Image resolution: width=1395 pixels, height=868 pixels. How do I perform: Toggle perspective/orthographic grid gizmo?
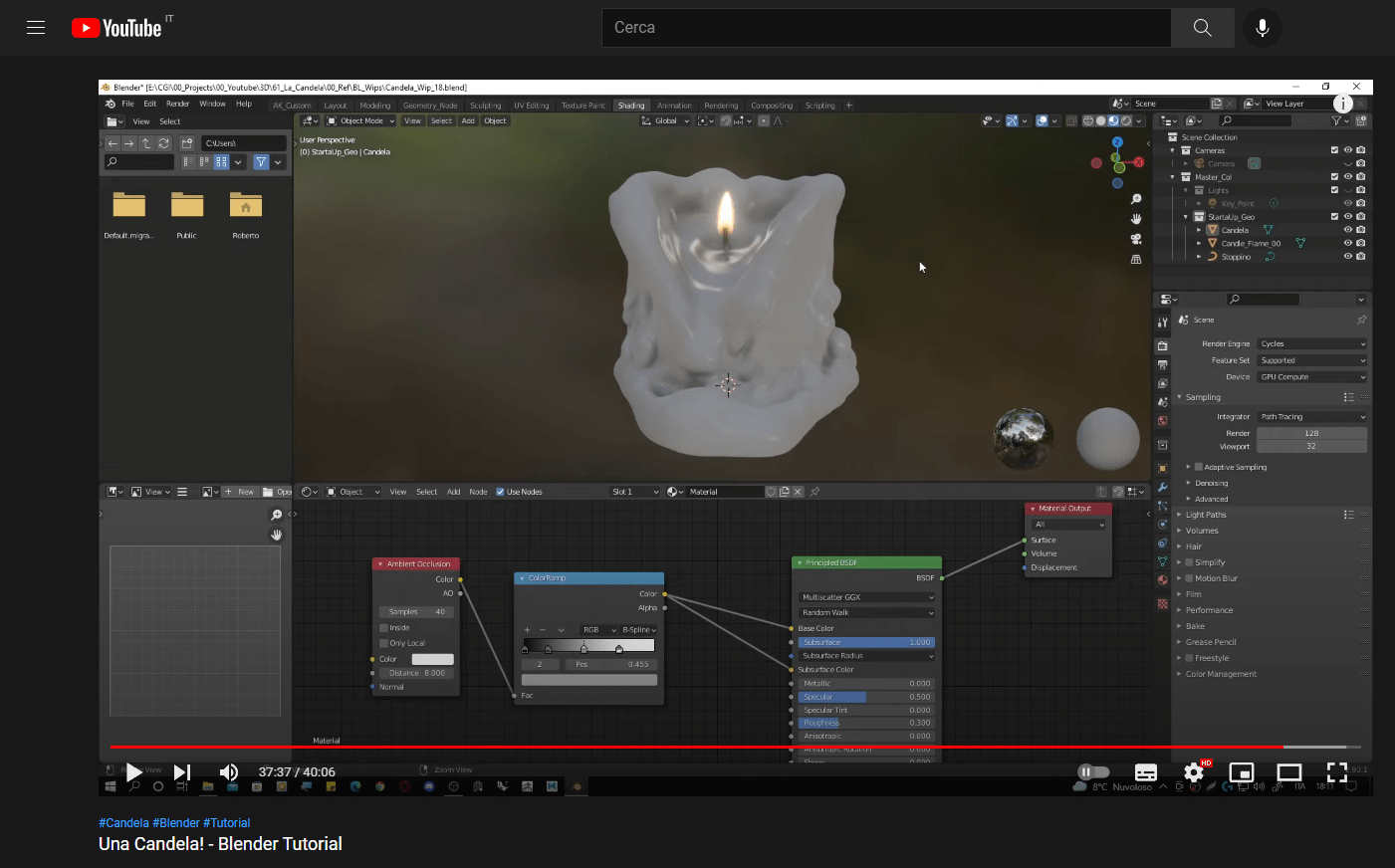tap(1136, 259)
